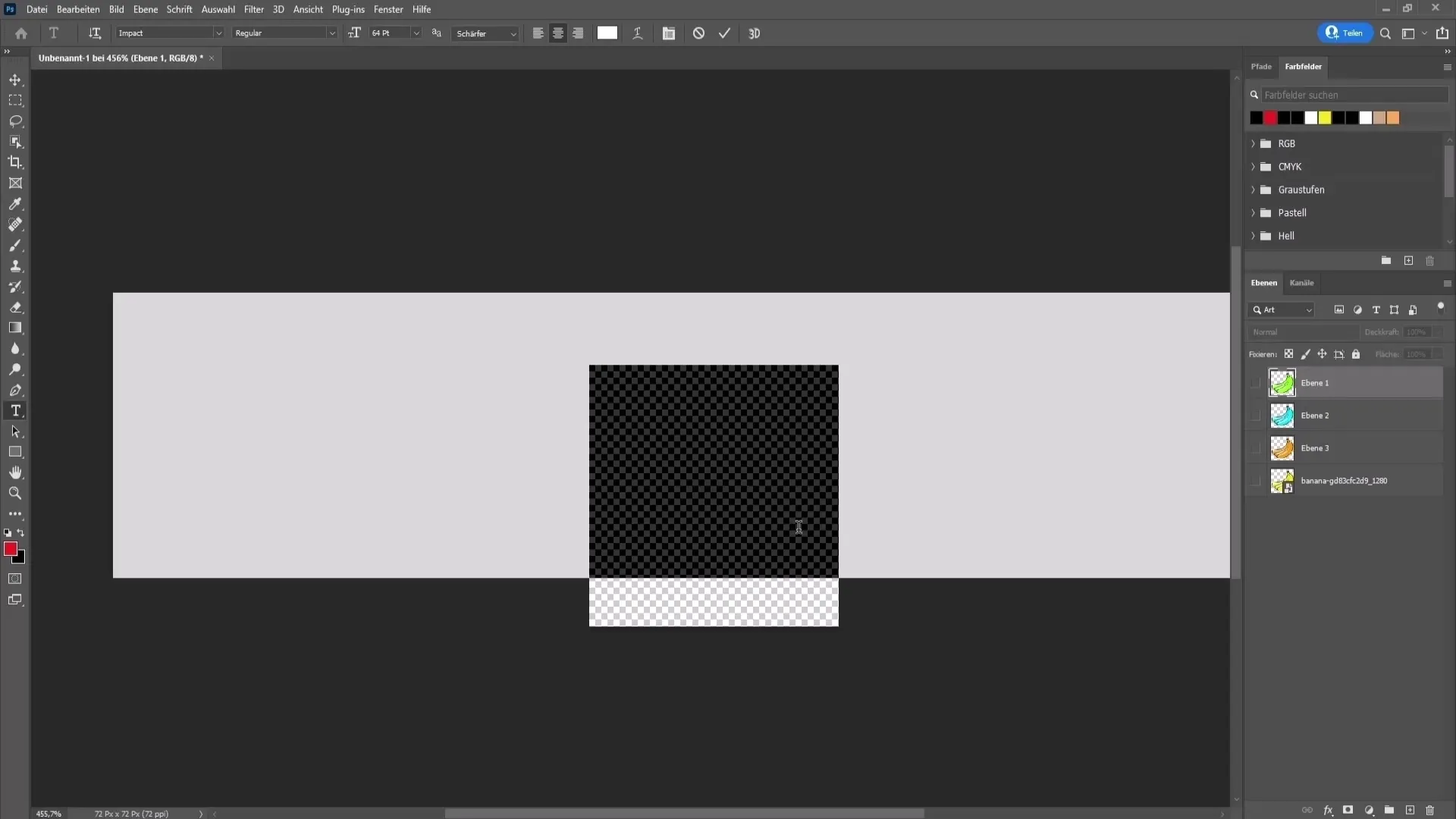Select the Move tool
Image resolution: width=1456 pixels, height=819 pixels.
tap(15, 80)
